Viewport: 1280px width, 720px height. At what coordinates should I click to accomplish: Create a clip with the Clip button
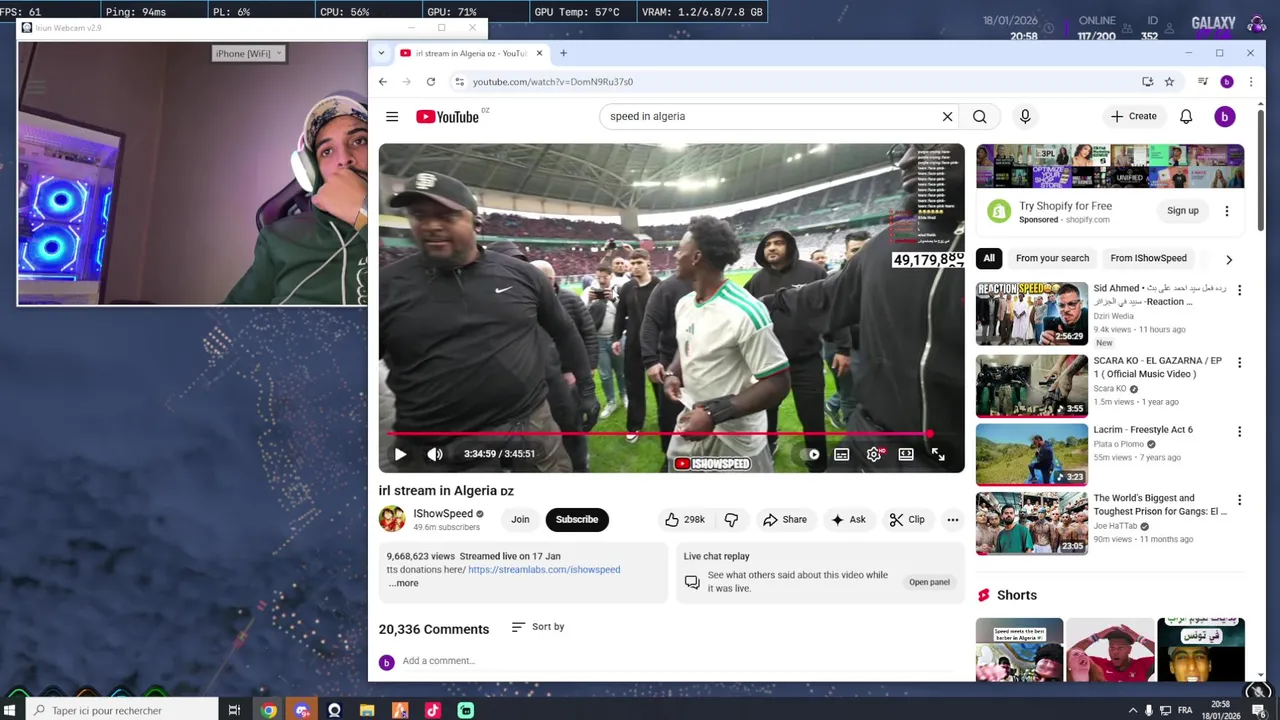907,520
